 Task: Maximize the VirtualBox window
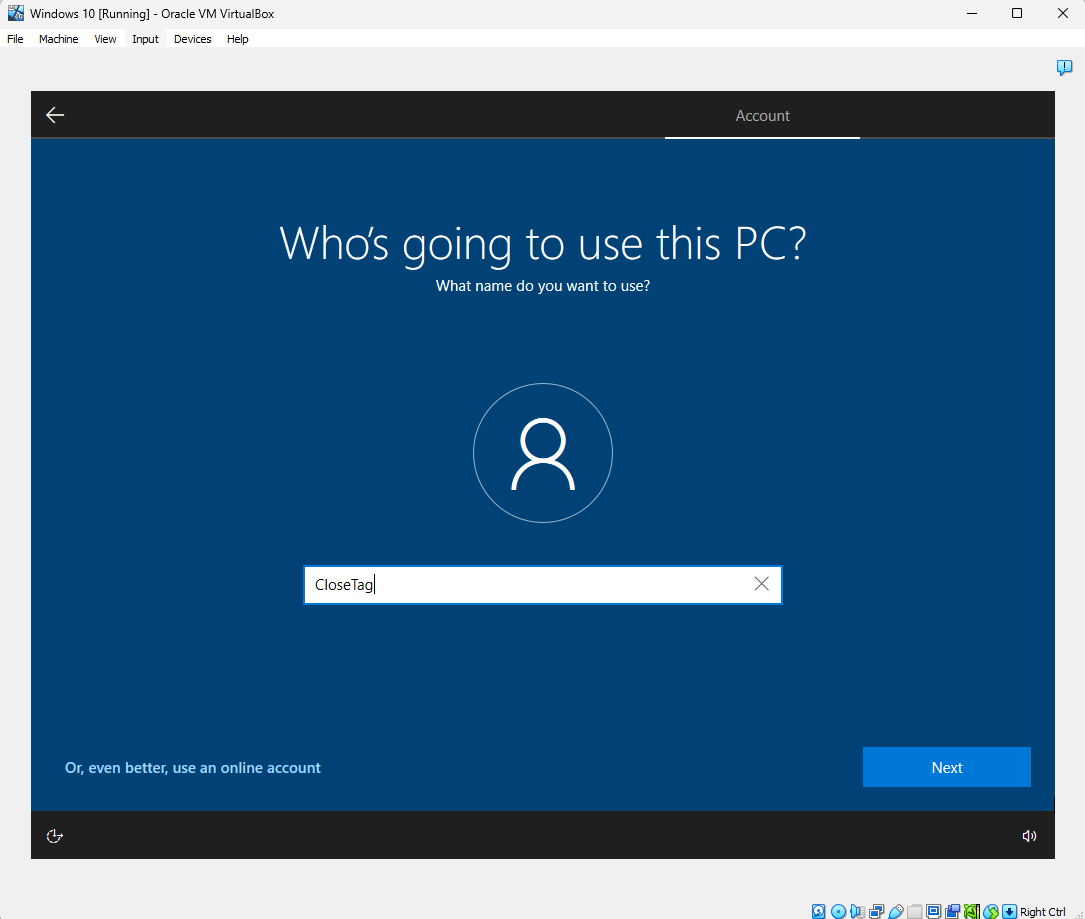[1017, 13]
